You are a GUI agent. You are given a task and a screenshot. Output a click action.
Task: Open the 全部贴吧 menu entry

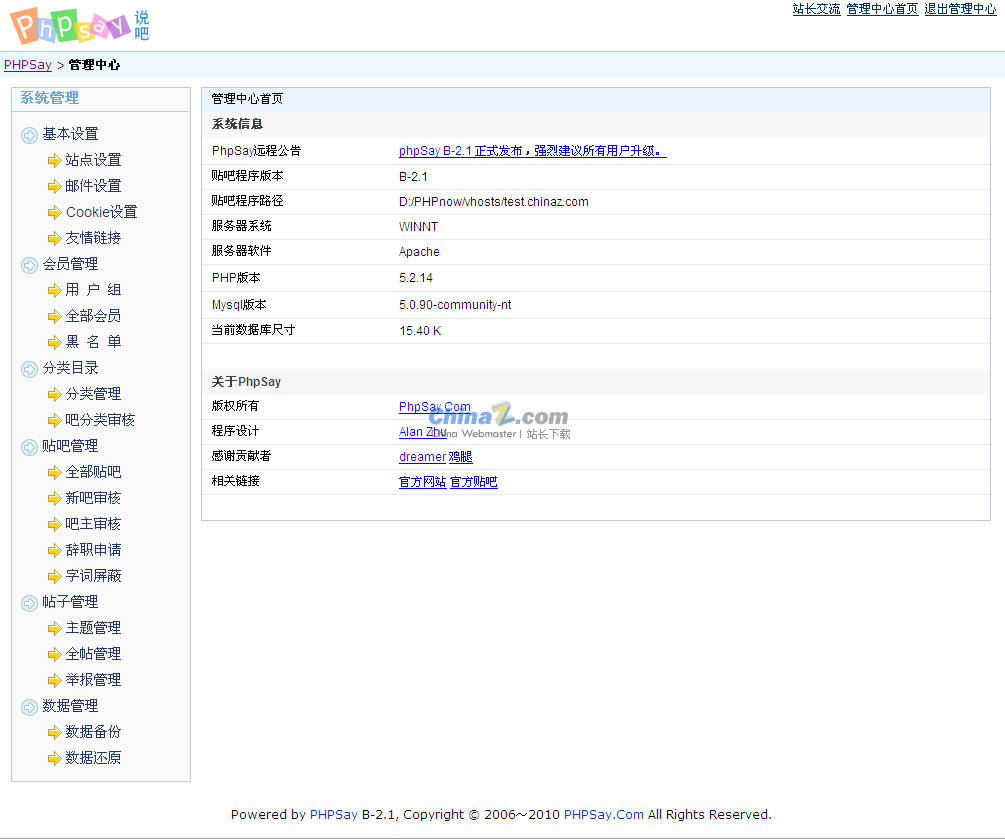click(x=93, y=472)
